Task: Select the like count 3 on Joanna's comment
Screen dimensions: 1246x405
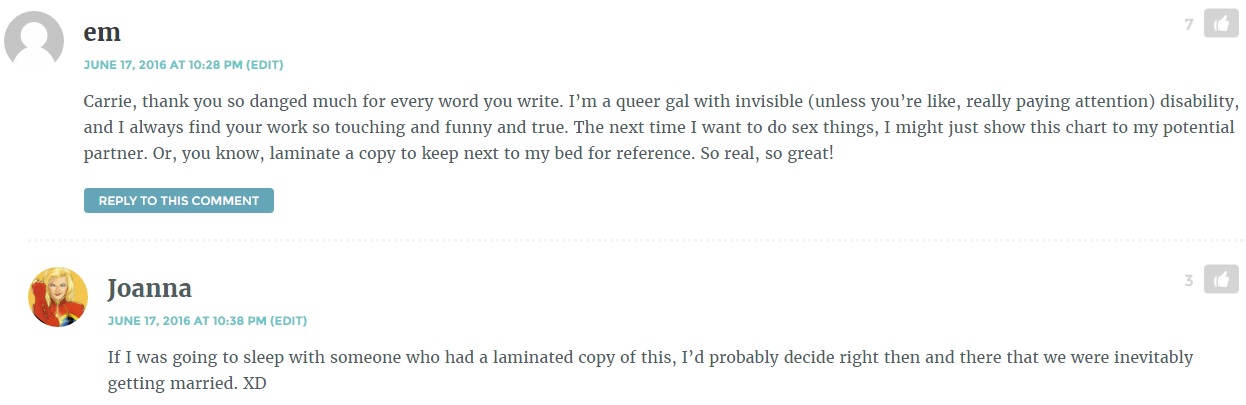Action: 1189,281
